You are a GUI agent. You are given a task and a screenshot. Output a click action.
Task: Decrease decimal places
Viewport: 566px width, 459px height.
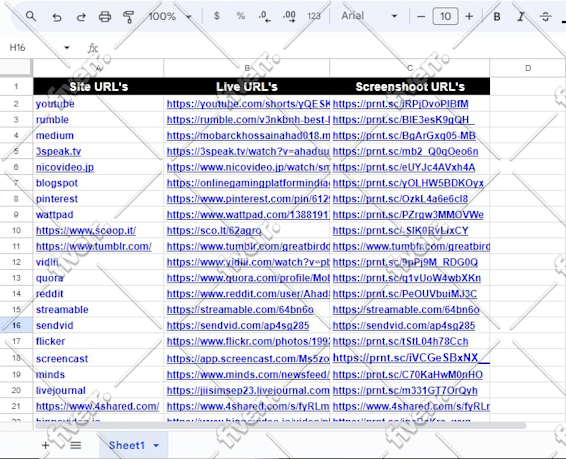(x=265, y=16)
